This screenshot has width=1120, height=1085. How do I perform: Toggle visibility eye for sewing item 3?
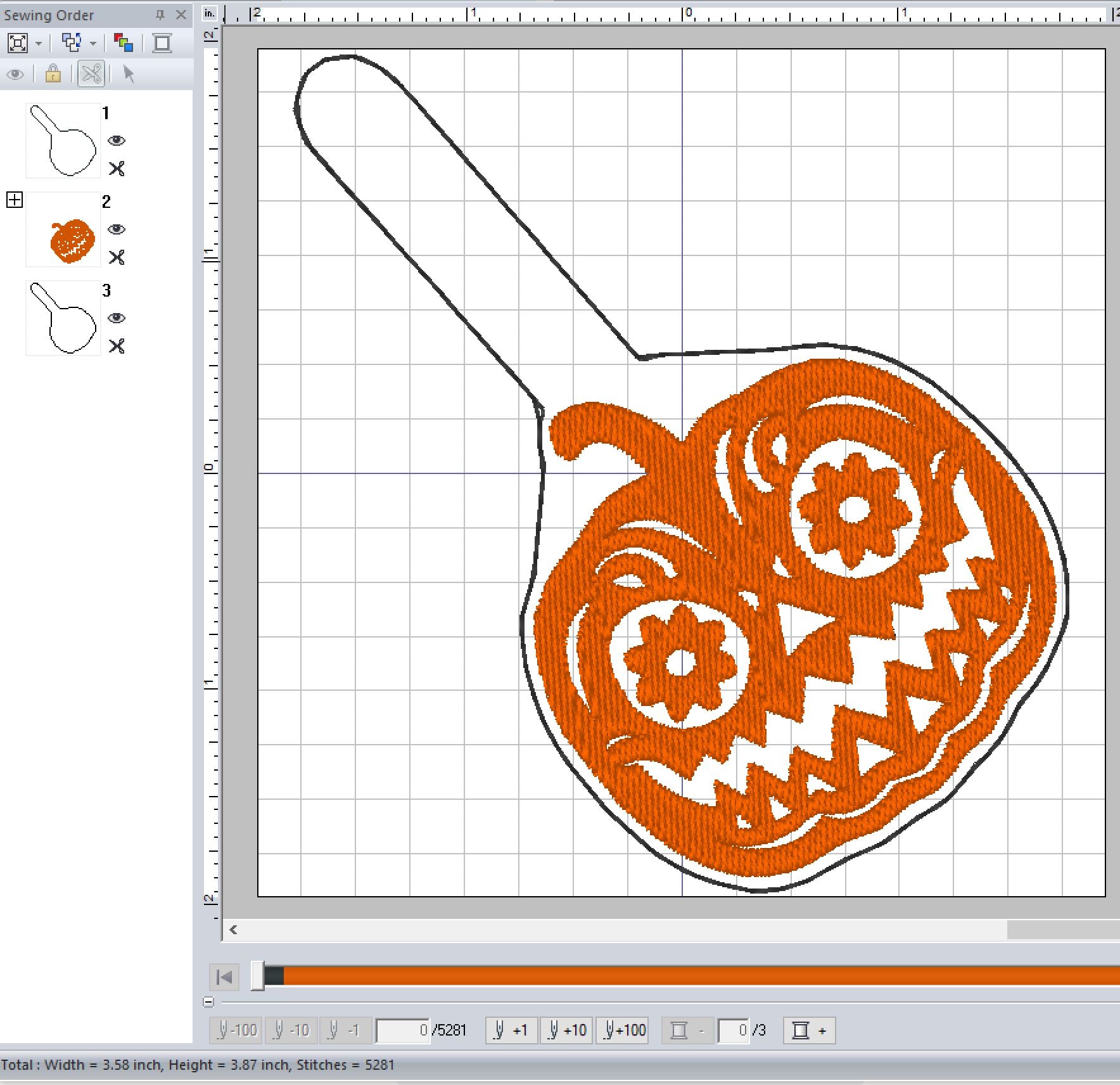coord(117,318)
